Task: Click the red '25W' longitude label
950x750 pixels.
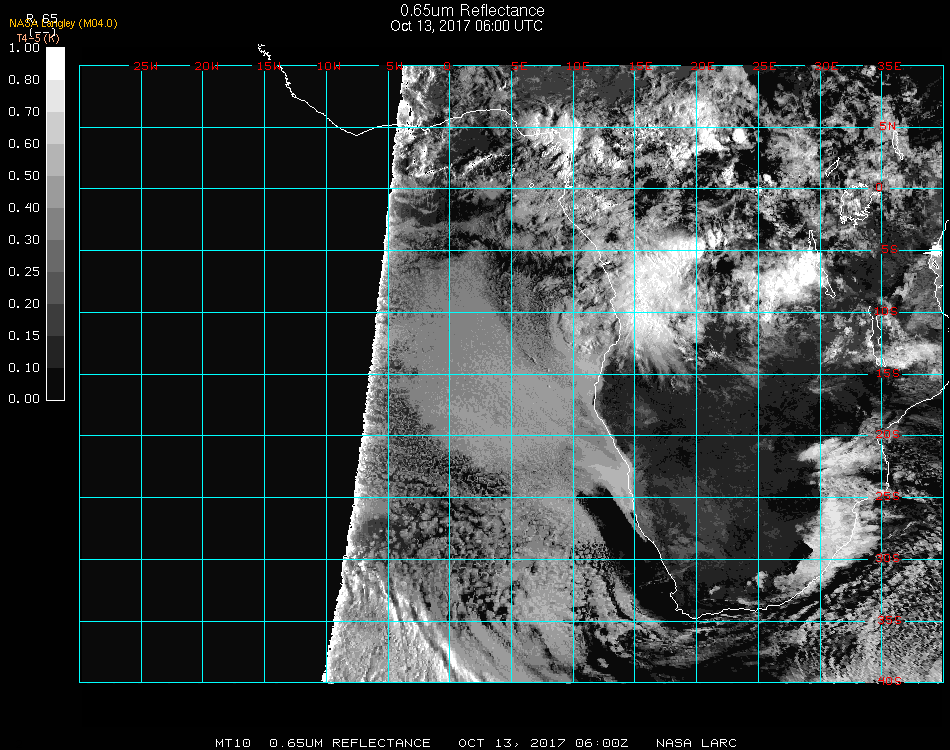Action: (146, 67)
